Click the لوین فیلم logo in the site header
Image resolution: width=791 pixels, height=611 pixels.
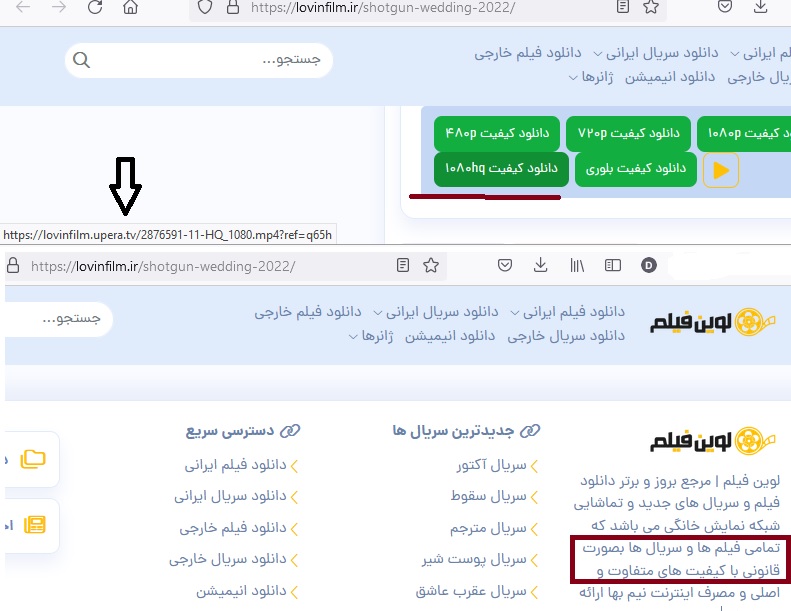coord(712,322)
